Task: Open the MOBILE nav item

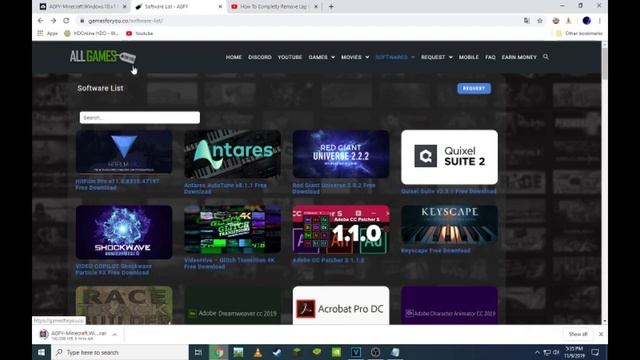Action: point(469,57)
